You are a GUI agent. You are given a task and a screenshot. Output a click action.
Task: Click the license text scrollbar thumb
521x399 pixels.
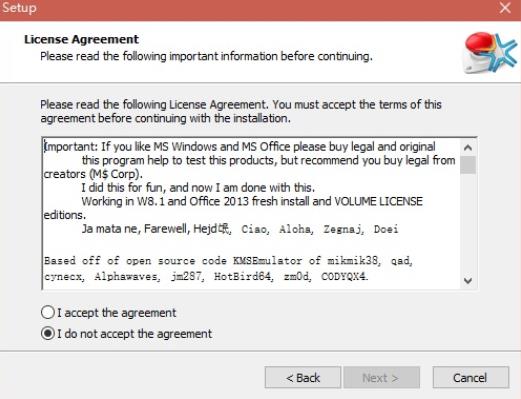(x=468, y=165)
